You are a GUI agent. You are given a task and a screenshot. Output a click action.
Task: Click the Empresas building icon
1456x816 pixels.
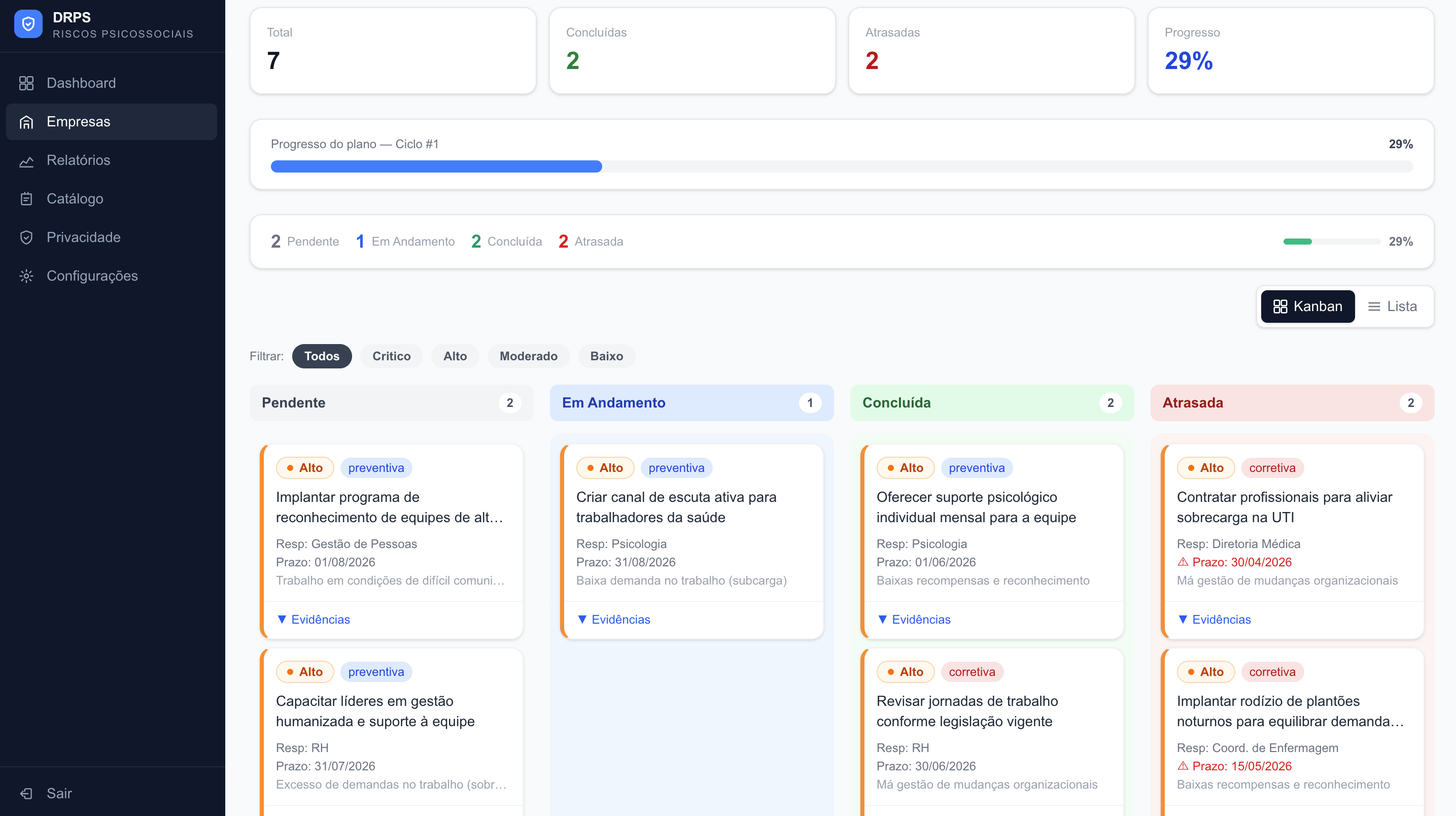26,122
